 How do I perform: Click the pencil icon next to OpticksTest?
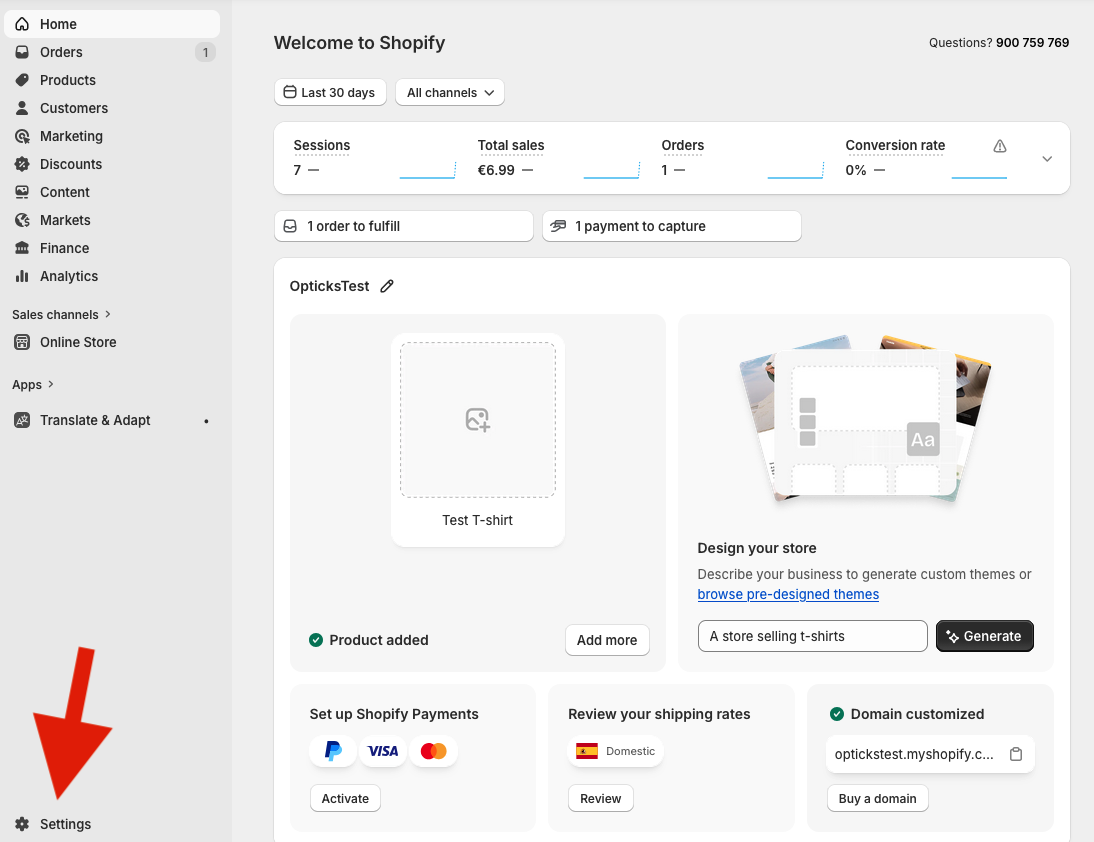pyautogui.click(x=387, y=286)
